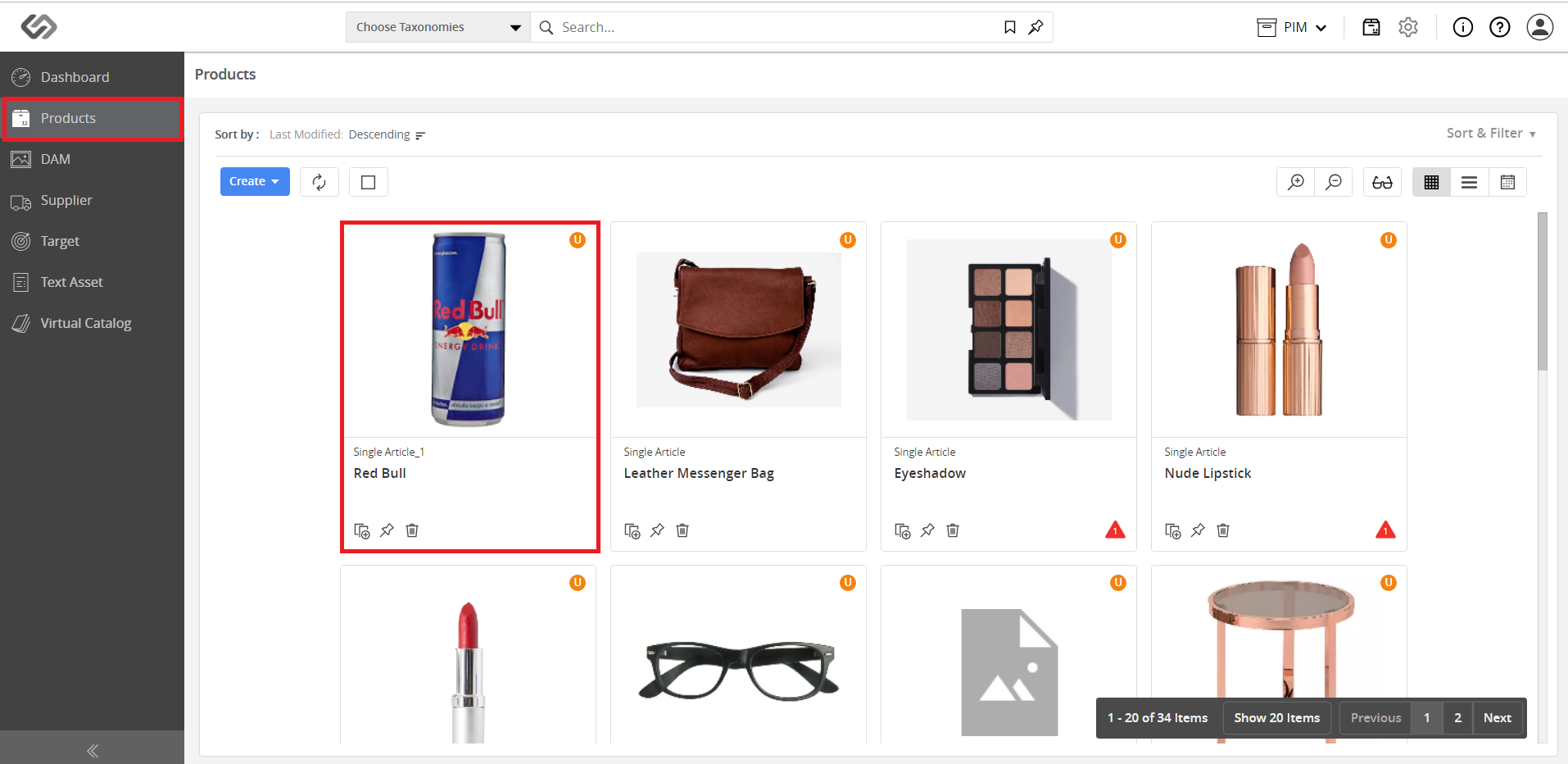1568x764 pixels.
Task: Click the glasses preview icon
Action: click(x=1382, y=182)
